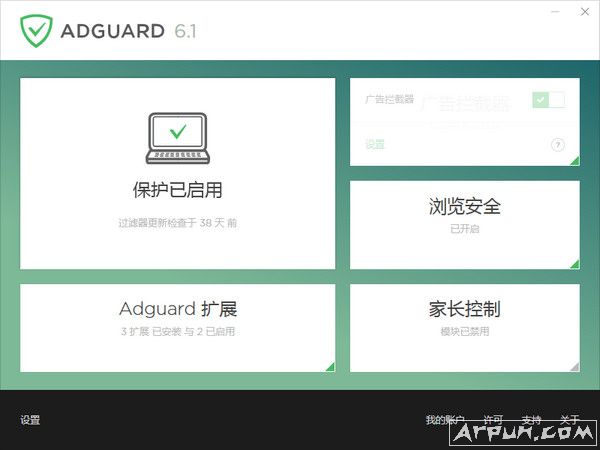This screenshot has height=450, width=600.
Task: Click green corner marker on 浏览安全 card
Action: 575,264
